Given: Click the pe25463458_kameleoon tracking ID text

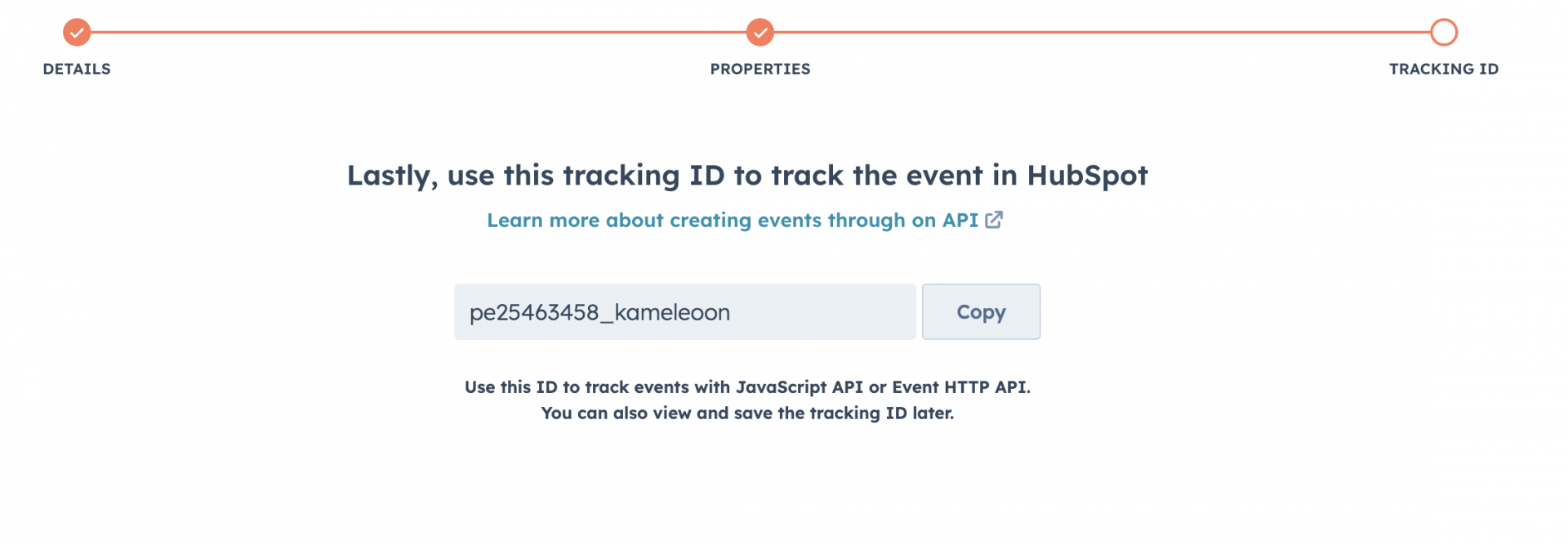Looking at the screenshot, I should pyautogui.click(x=599, y=312).
